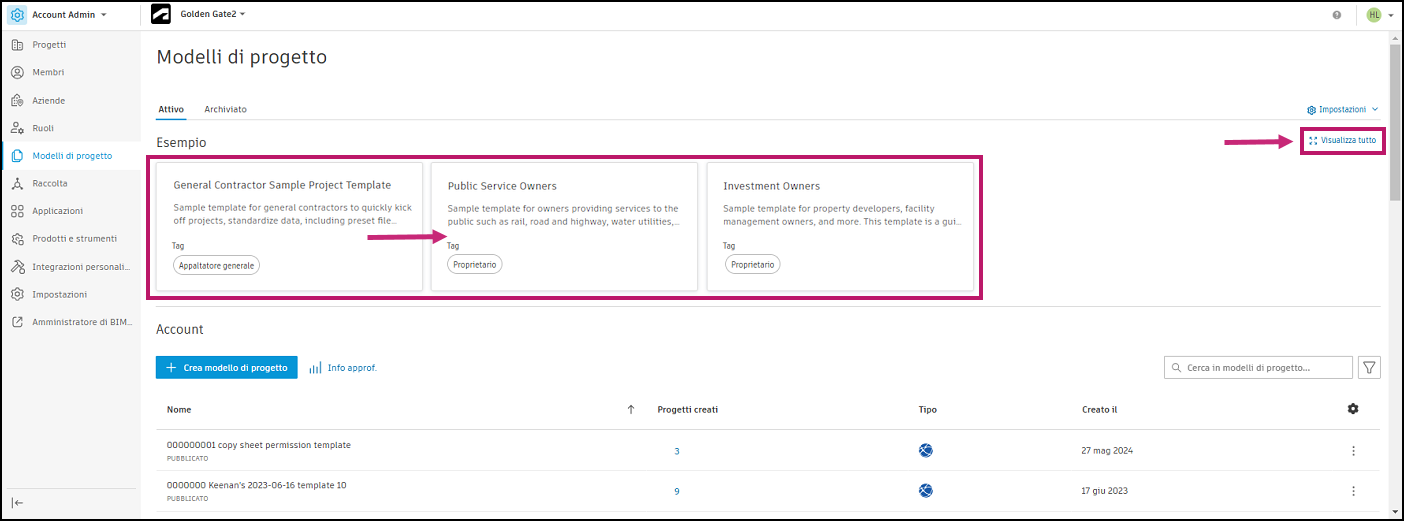This screenshot has width=1404, height=521.
Task: Open the Golden Gate2 account switcher
Action: point(212,15)
